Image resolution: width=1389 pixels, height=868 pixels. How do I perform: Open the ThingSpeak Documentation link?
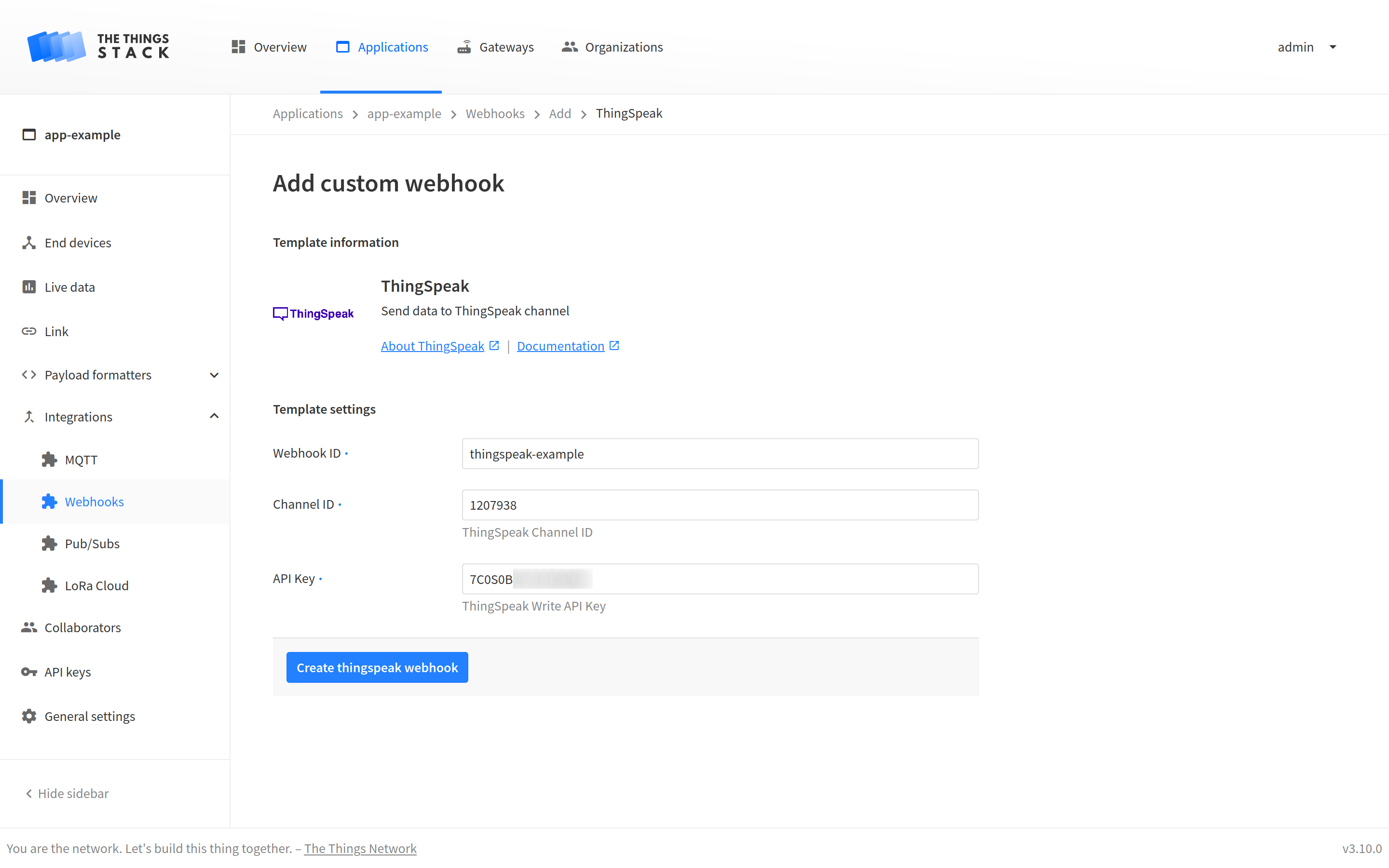coord(561,346)
